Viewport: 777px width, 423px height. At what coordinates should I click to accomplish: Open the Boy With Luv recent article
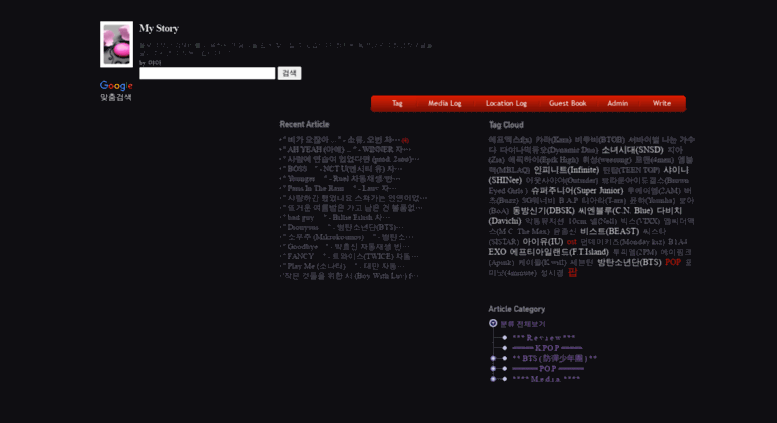(350, 276)
